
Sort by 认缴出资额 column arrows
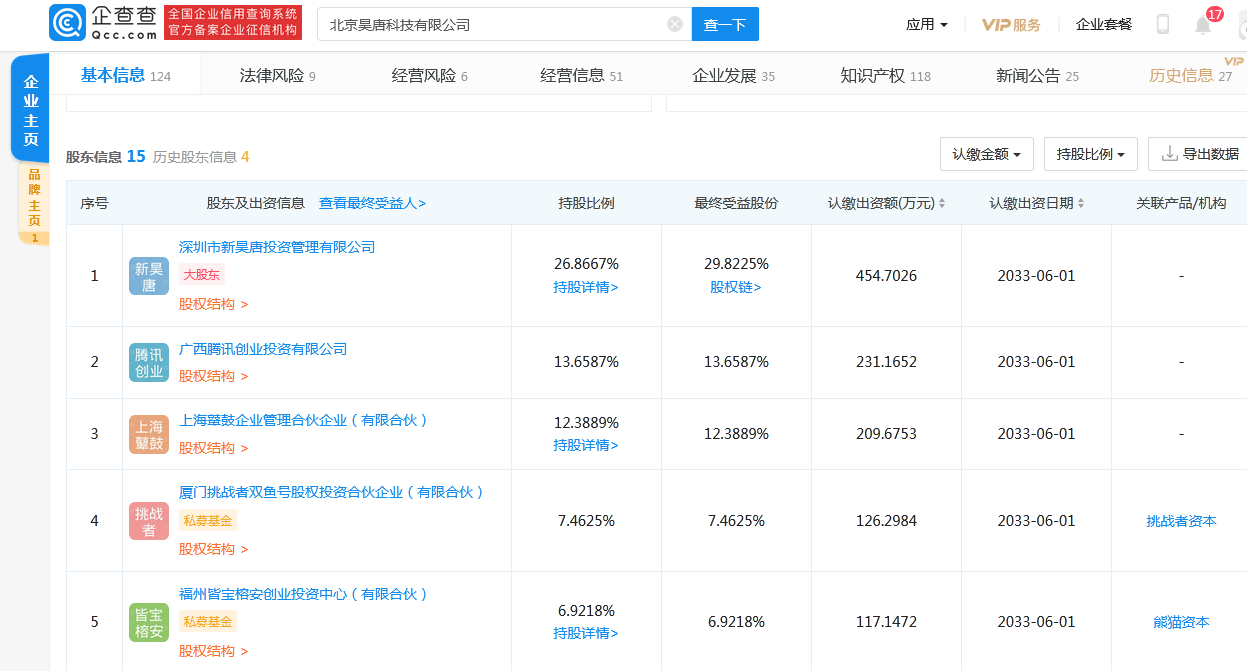click(942, 203)
